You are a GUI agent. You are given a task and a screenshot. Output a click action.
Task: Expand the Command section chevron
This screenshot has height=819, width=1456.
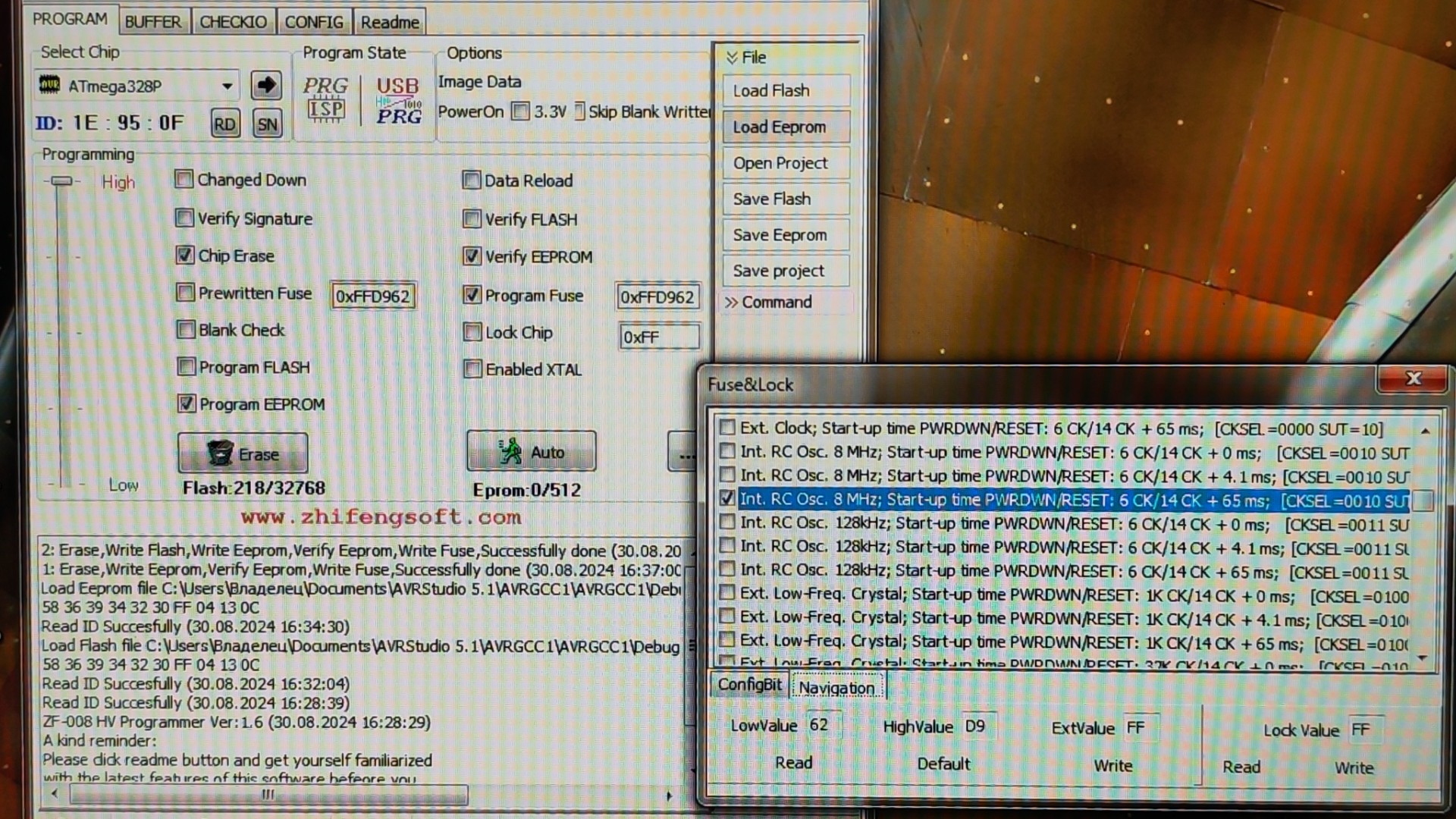[x=731, y=302]
